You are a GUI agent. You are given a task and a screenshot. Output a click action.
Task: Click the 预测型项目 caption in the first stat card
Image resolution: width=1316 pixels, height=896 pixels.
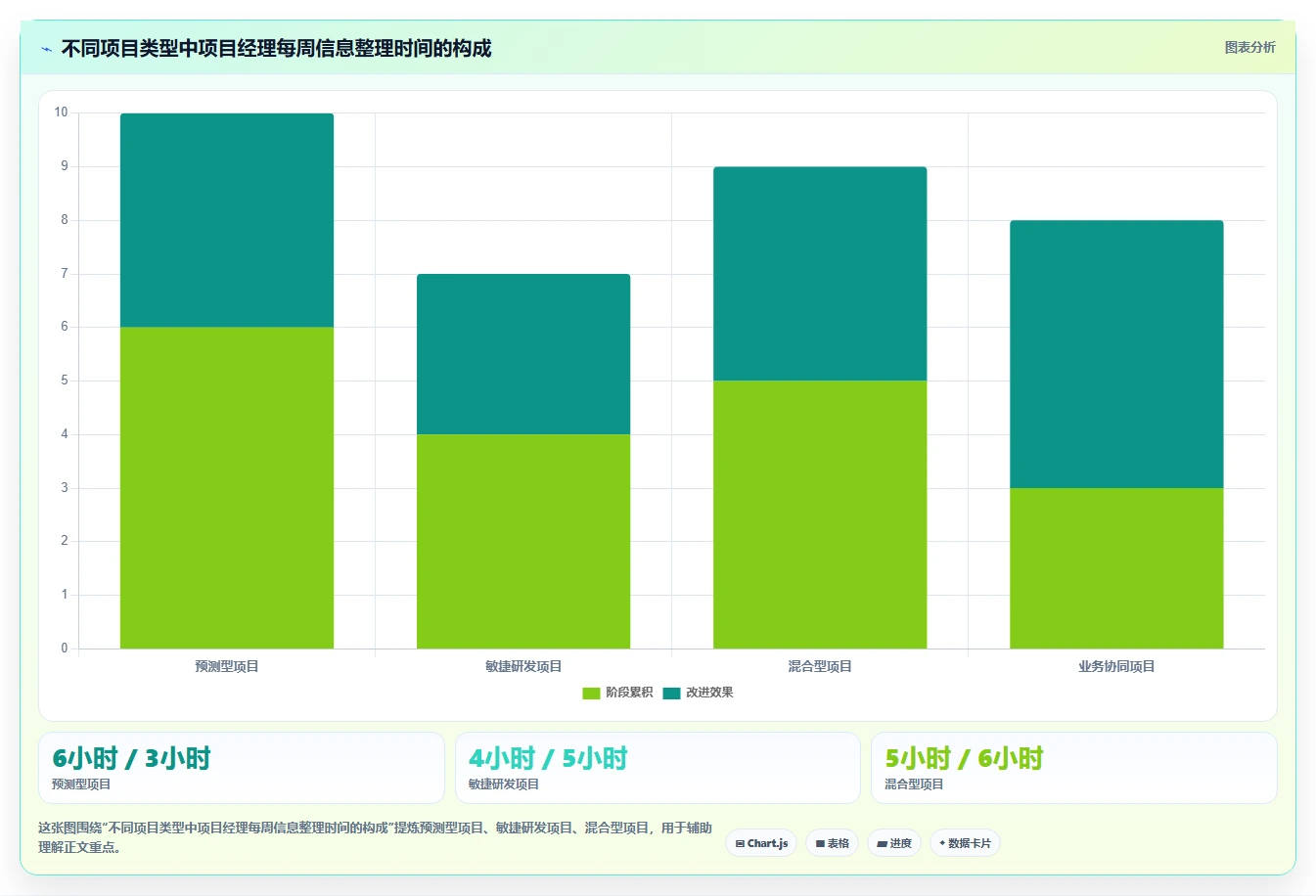point(81,784)
